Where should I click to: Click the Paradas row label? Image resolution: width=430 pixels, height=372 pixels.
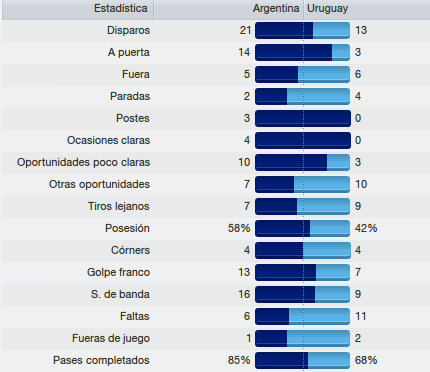[130, 96]
